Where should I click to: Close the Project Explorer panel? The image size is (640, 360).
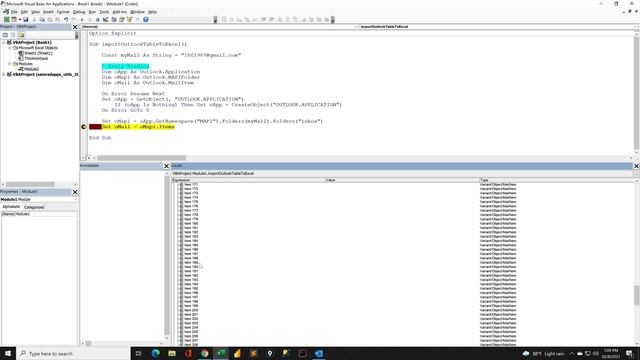(x=75, y=27)
